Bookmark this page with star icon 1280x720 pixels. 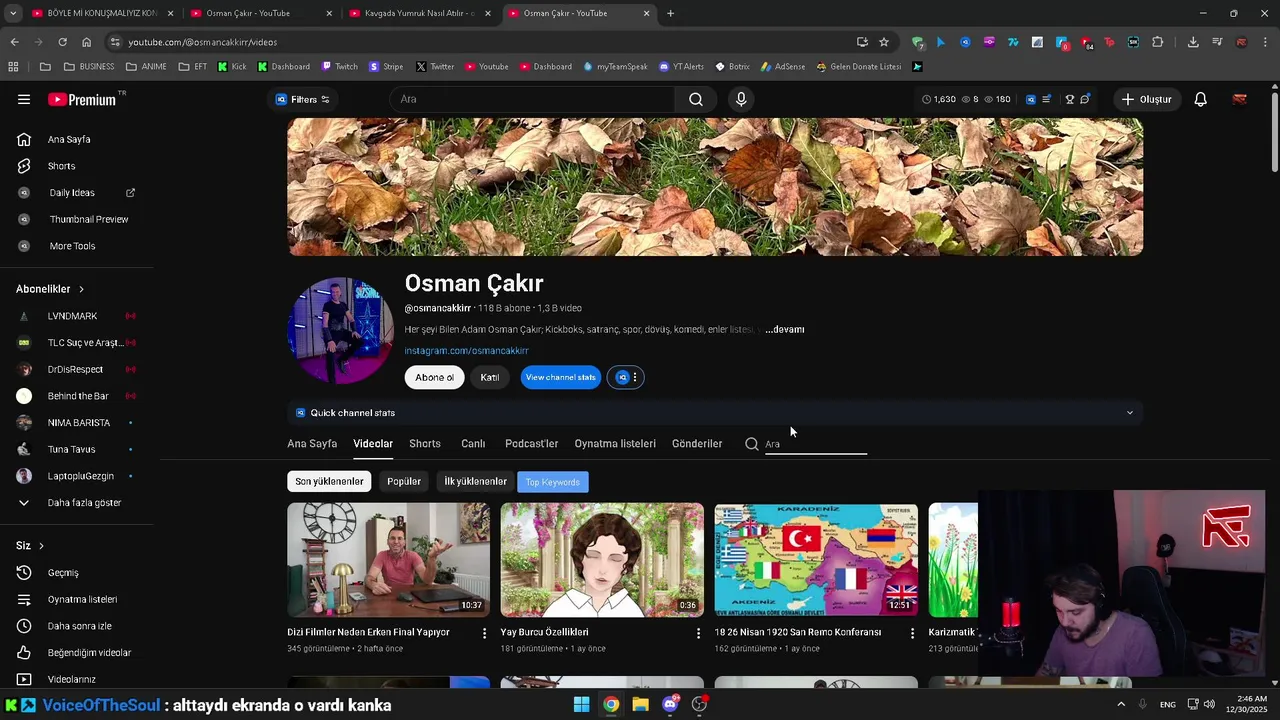(884, 42)
